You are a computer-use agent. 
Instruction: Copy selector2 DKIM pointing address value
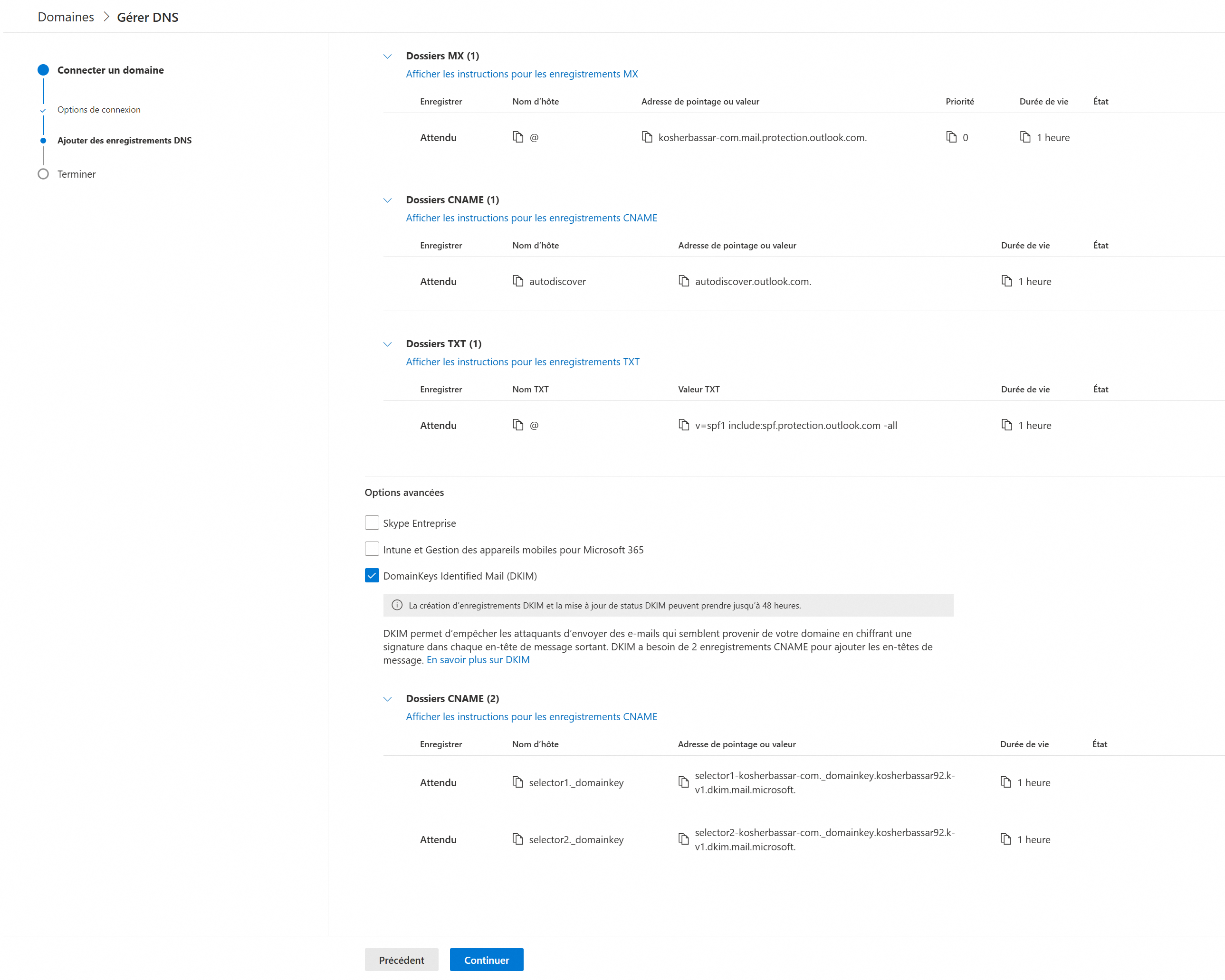683,839
